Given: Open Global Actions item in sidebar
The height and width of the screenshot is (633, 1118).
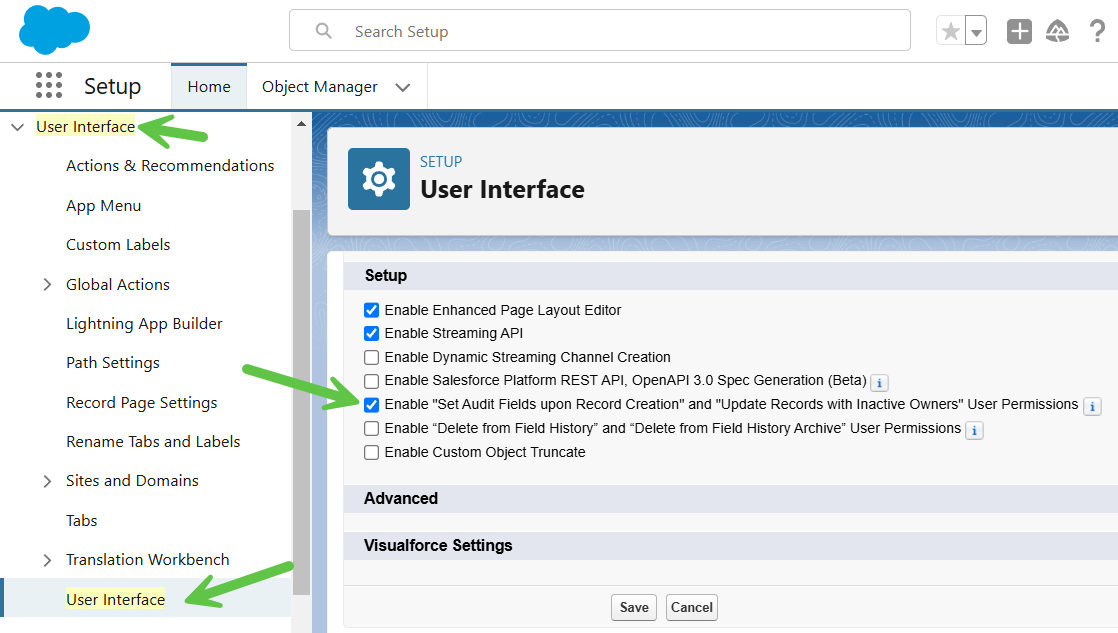Looking at the screenshot, I should (118, 284).
